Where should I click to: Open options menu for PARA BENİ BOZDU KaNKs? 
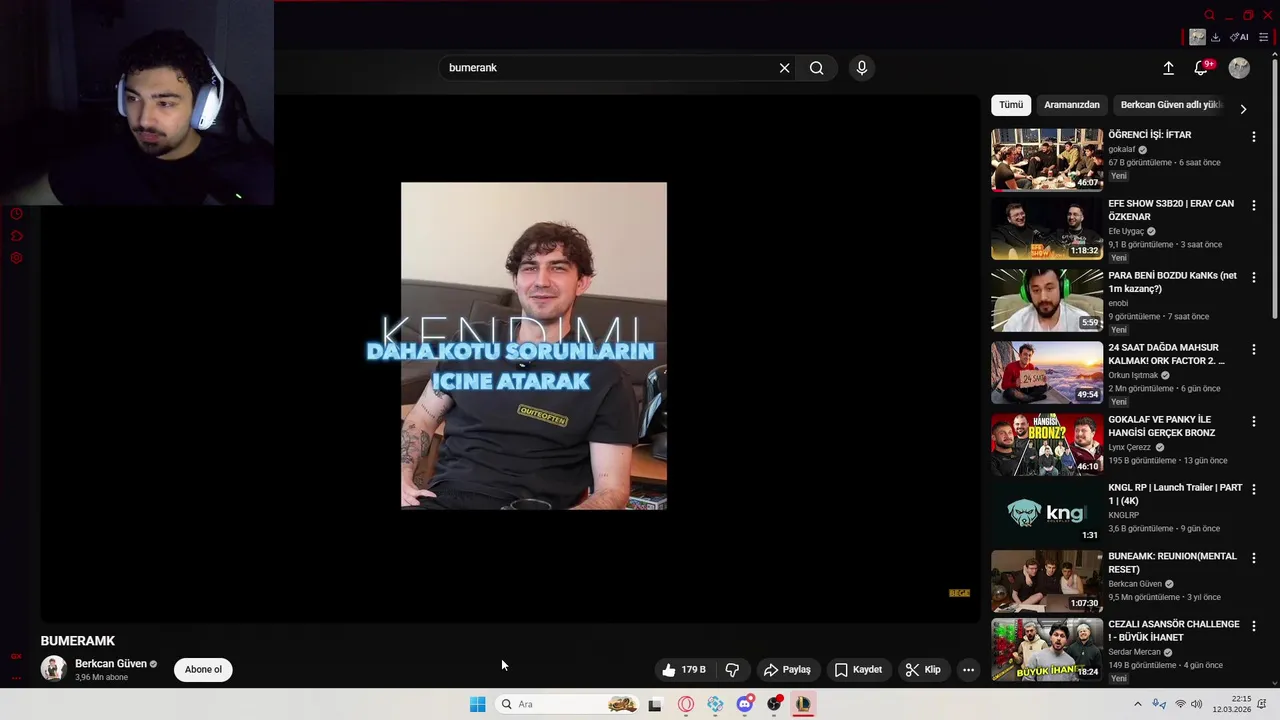point(1254,277)
